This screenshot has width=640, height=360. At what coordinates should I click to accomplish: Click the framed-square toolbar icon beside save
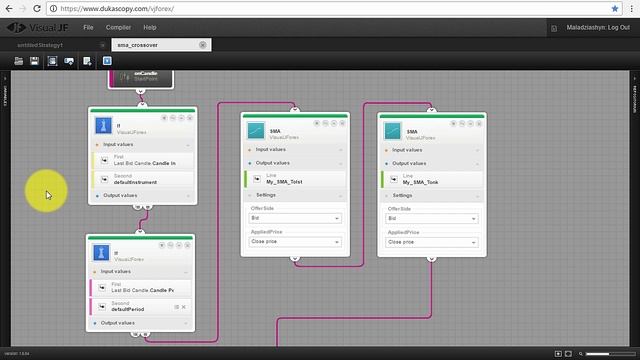(x=52, y=61)
